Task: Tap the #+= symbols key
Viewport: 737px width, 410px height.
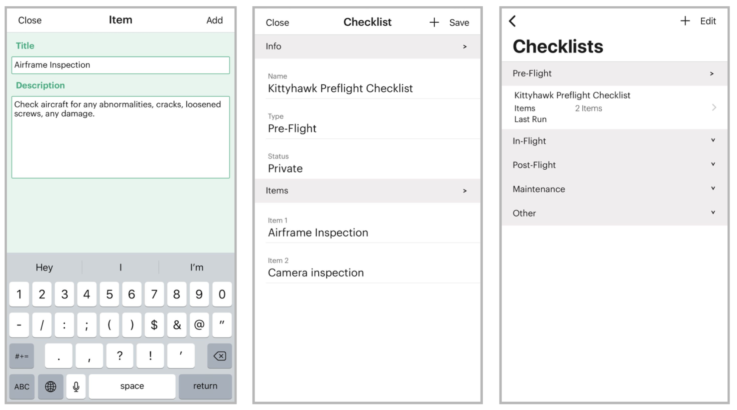Action: (22, 356)
